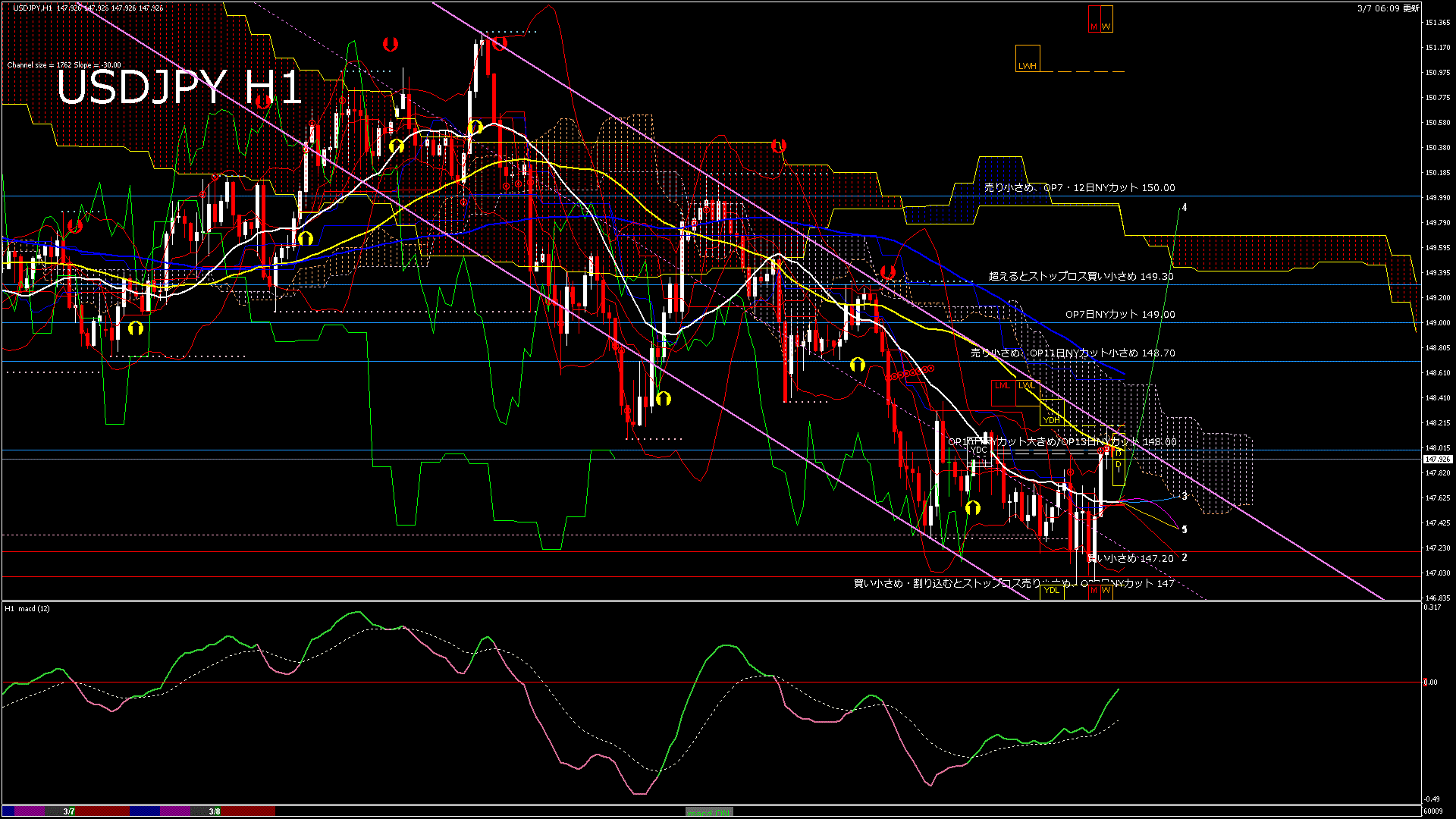Click the last yellow arrow near 147.55
The image size is (1456, 819).
point(973,507)
